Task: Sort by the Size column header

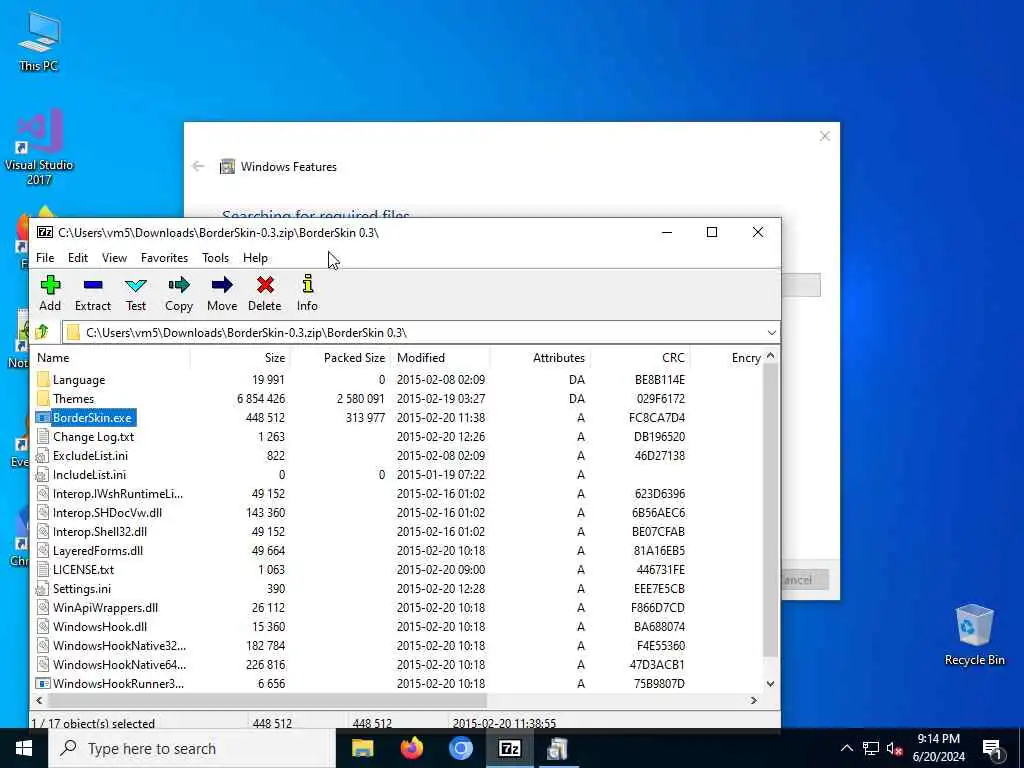Action: (240, 358)
